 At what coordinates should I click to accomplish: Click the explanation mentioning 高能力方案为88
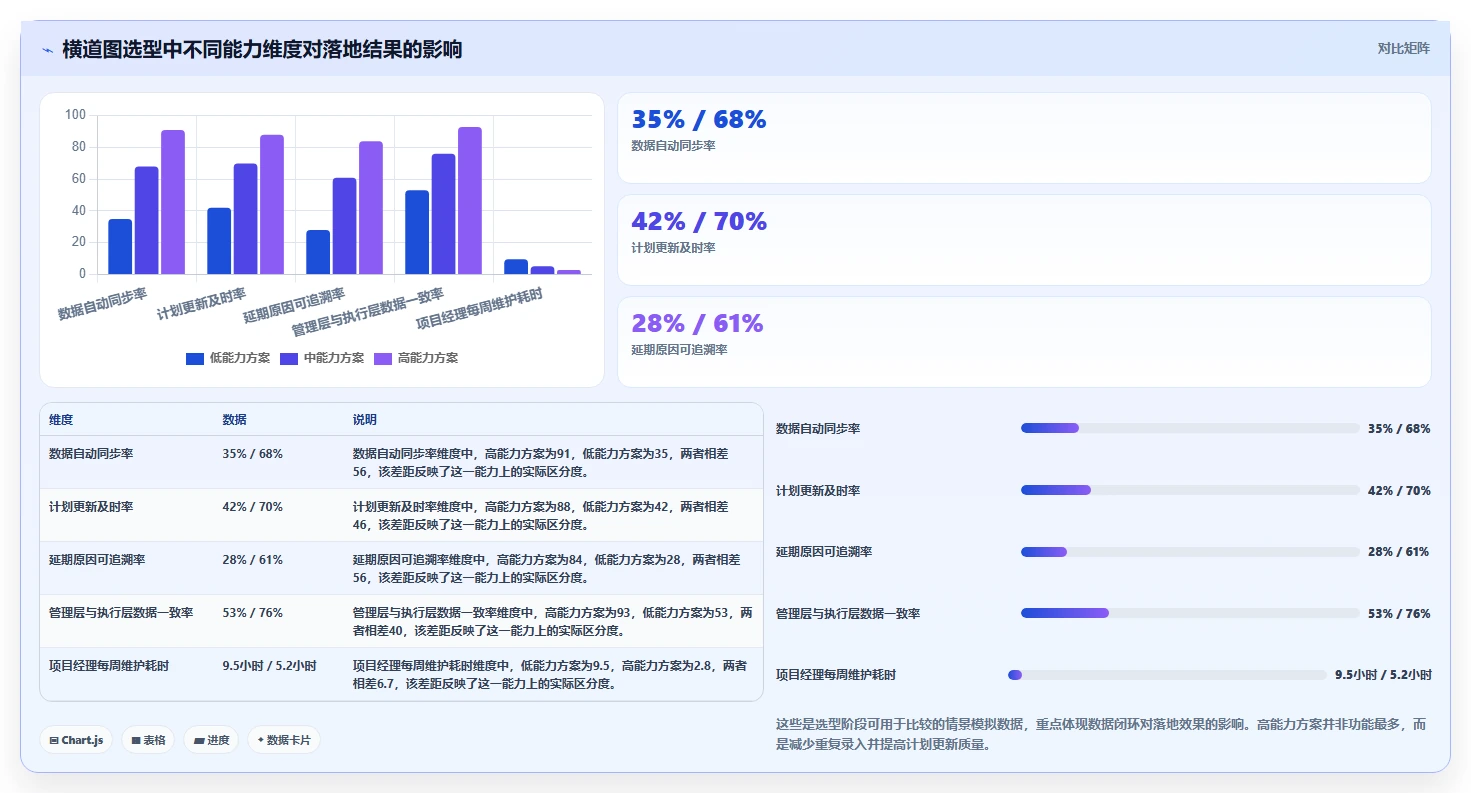click(541, 516)
